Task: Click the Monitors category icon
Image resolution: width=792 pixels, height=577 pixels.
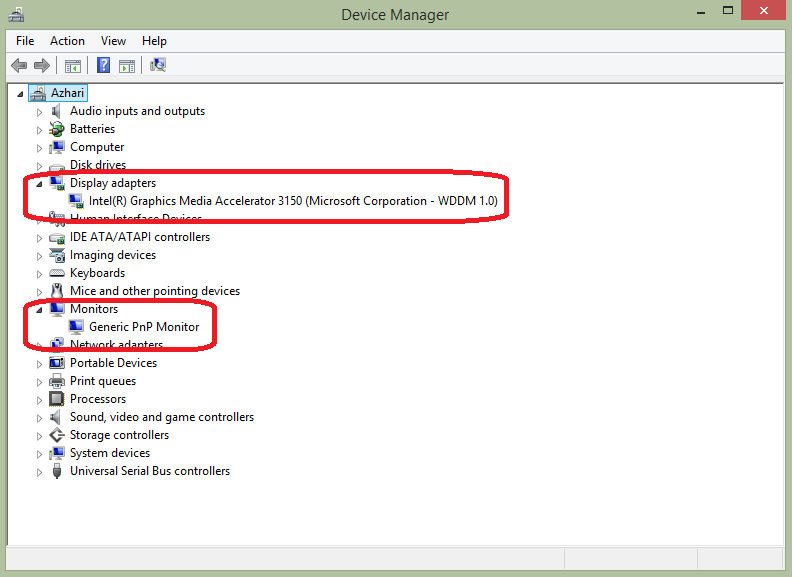Action: pyautogui.click(x=57, y=309)
